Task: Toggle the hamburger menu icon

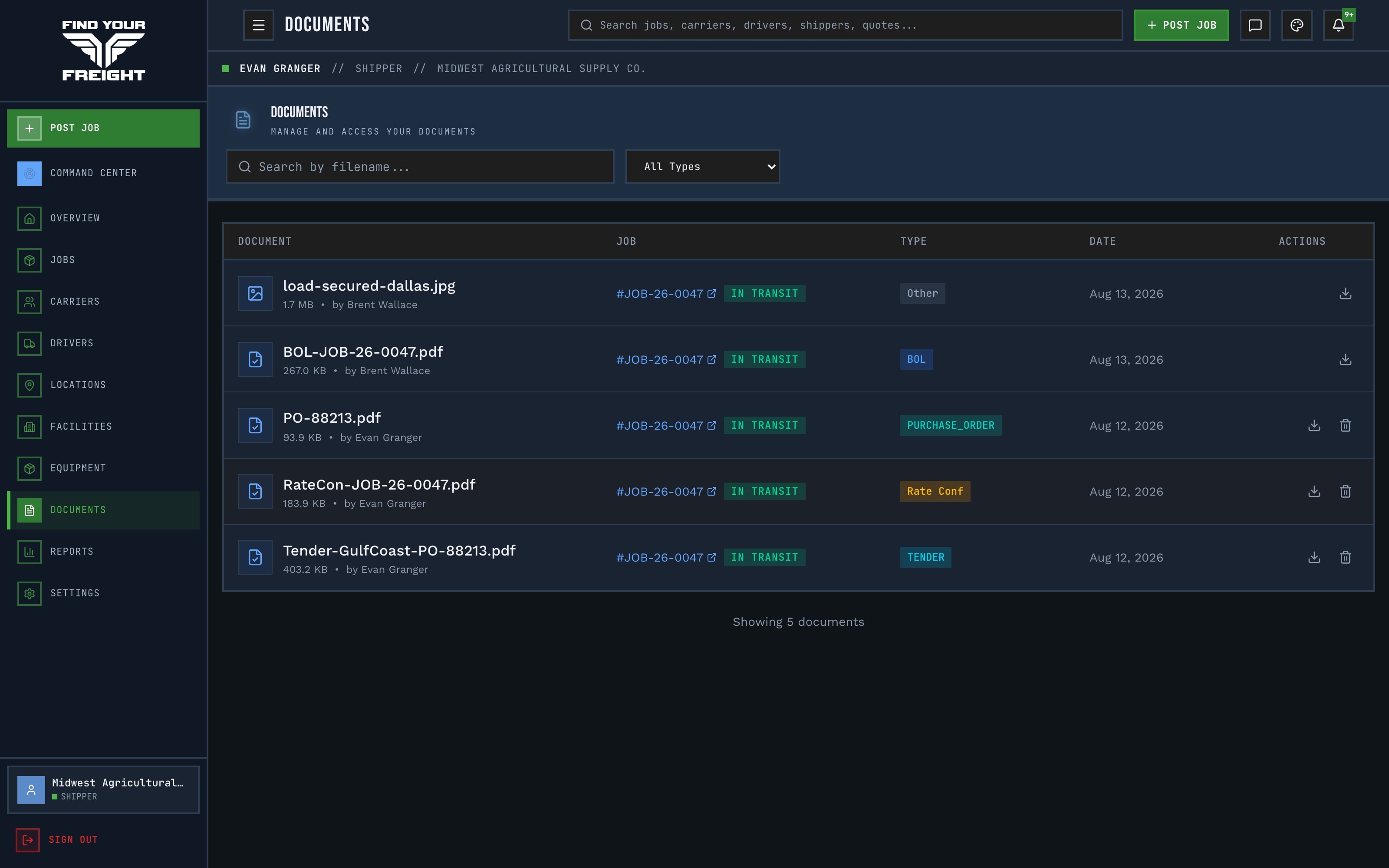Action: click(258, 25)
